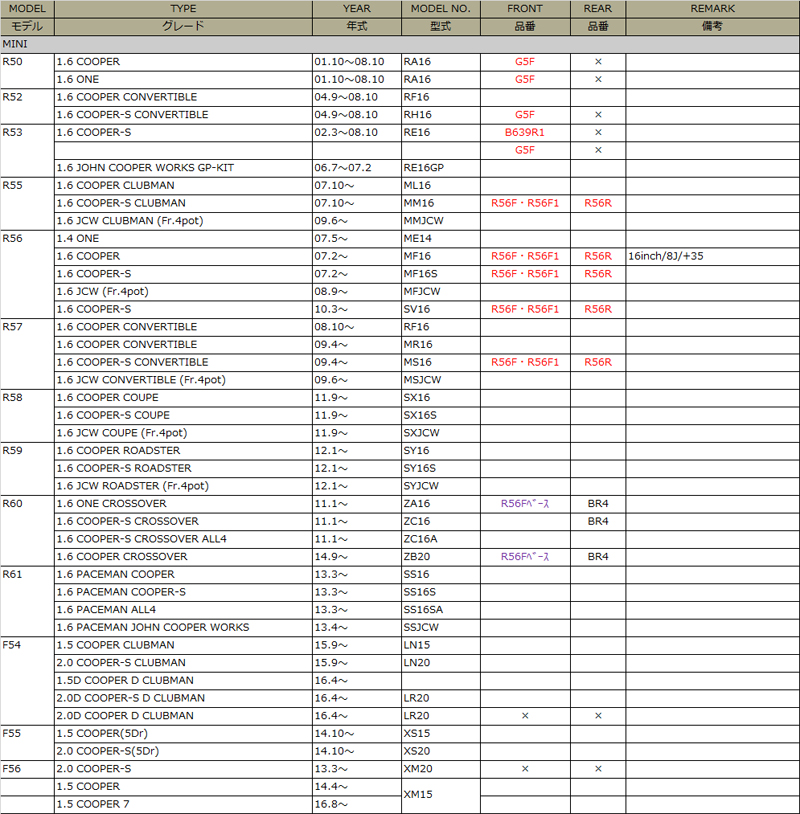Select the R61 model cell

(27, 601)
